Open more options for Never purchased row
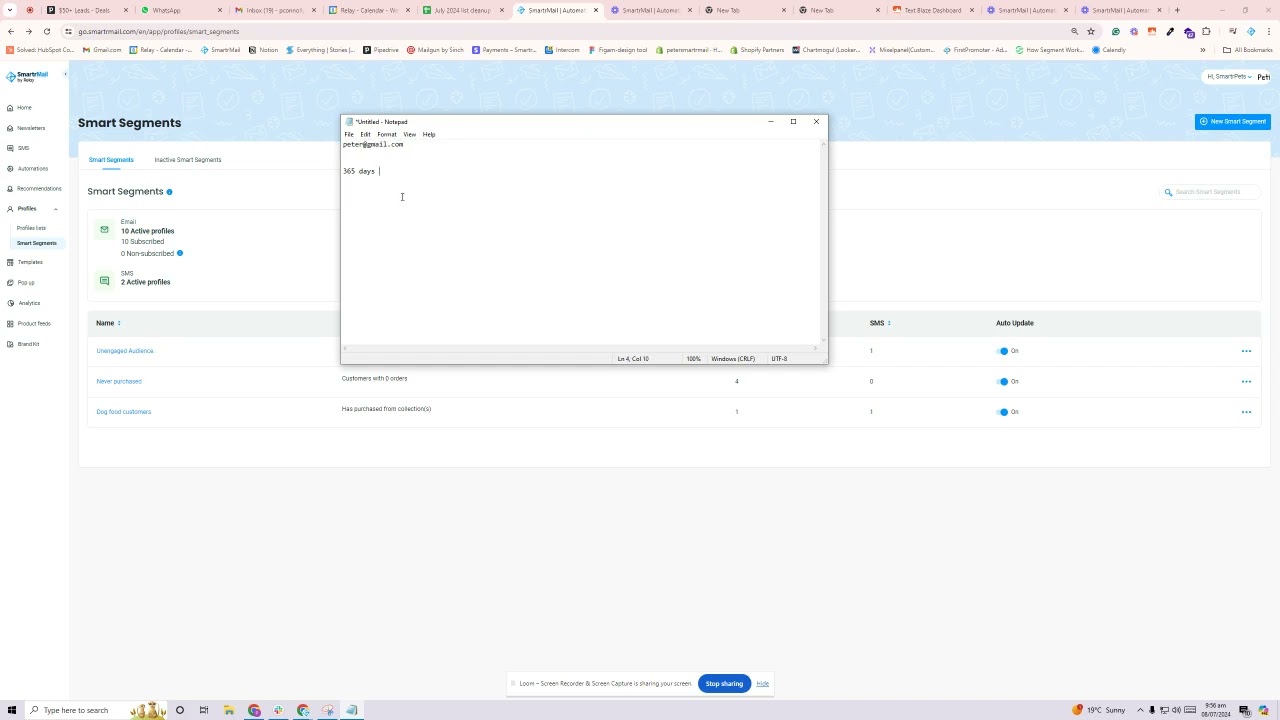The width and height of the screenshot is (1280, 720). click(x=1246, y=381)
